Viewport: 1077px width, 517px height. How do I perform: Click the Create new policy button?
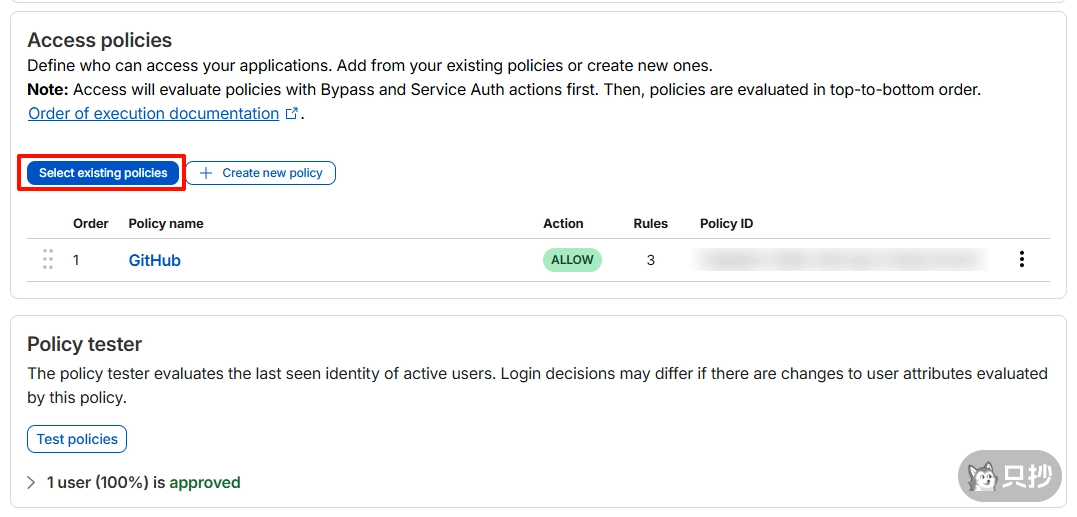coord(261,173)
